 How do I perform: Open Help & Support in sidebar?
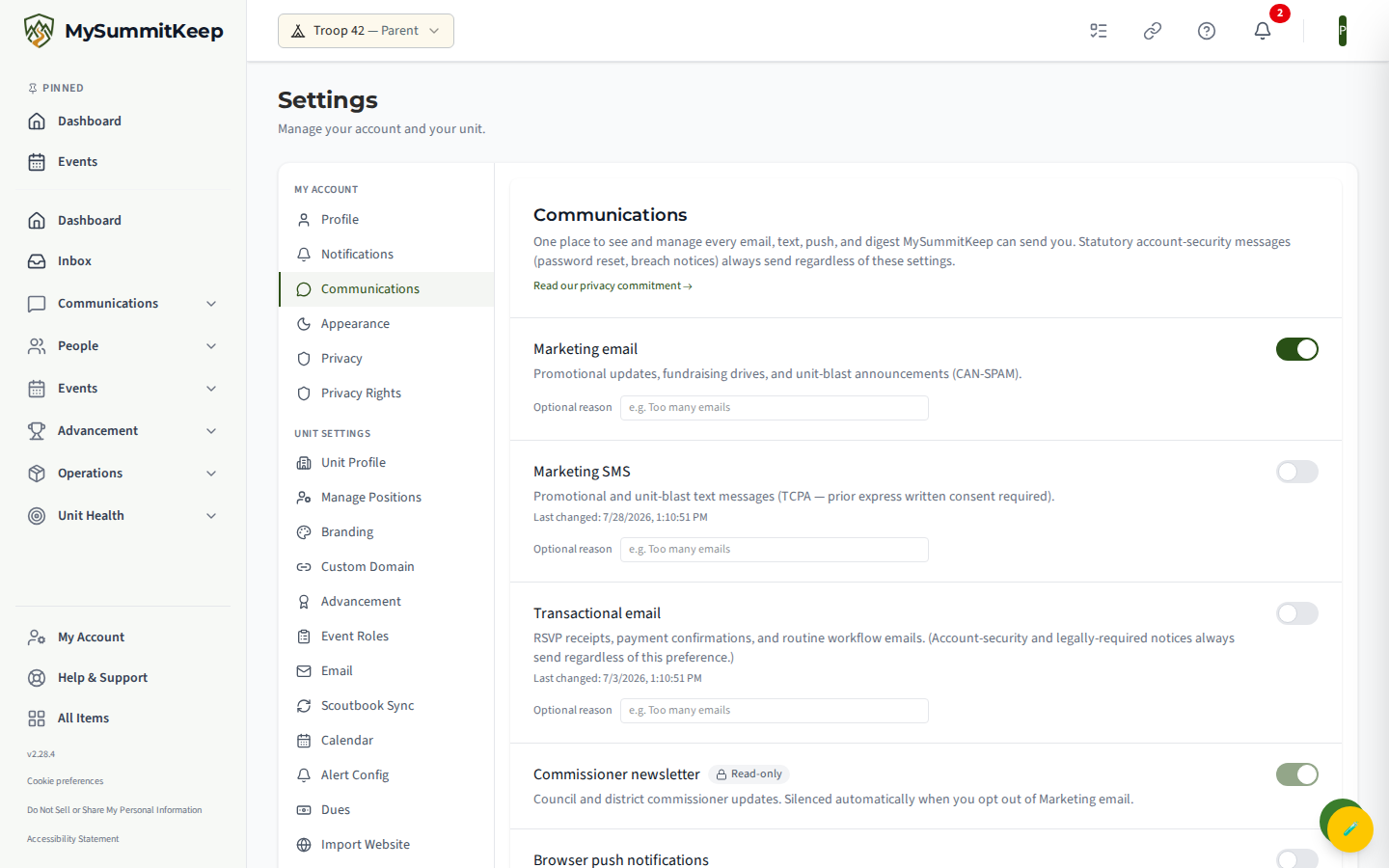pos(123,677)
